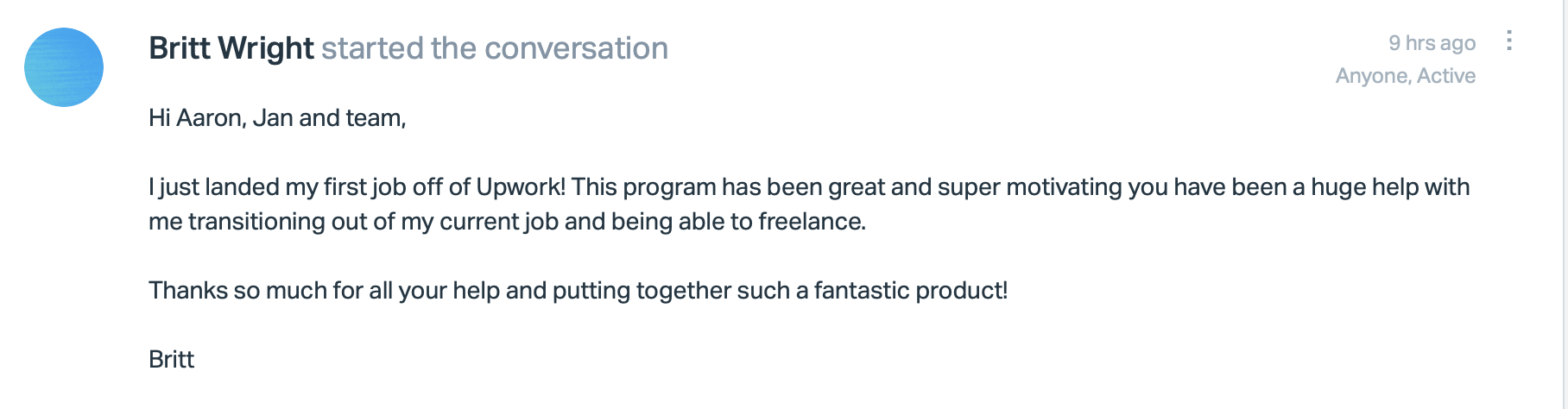Image resolution: width=1568 pixels, height=409 pixels.
Task: Click the word "freelance." in the message
Action: 812,222
